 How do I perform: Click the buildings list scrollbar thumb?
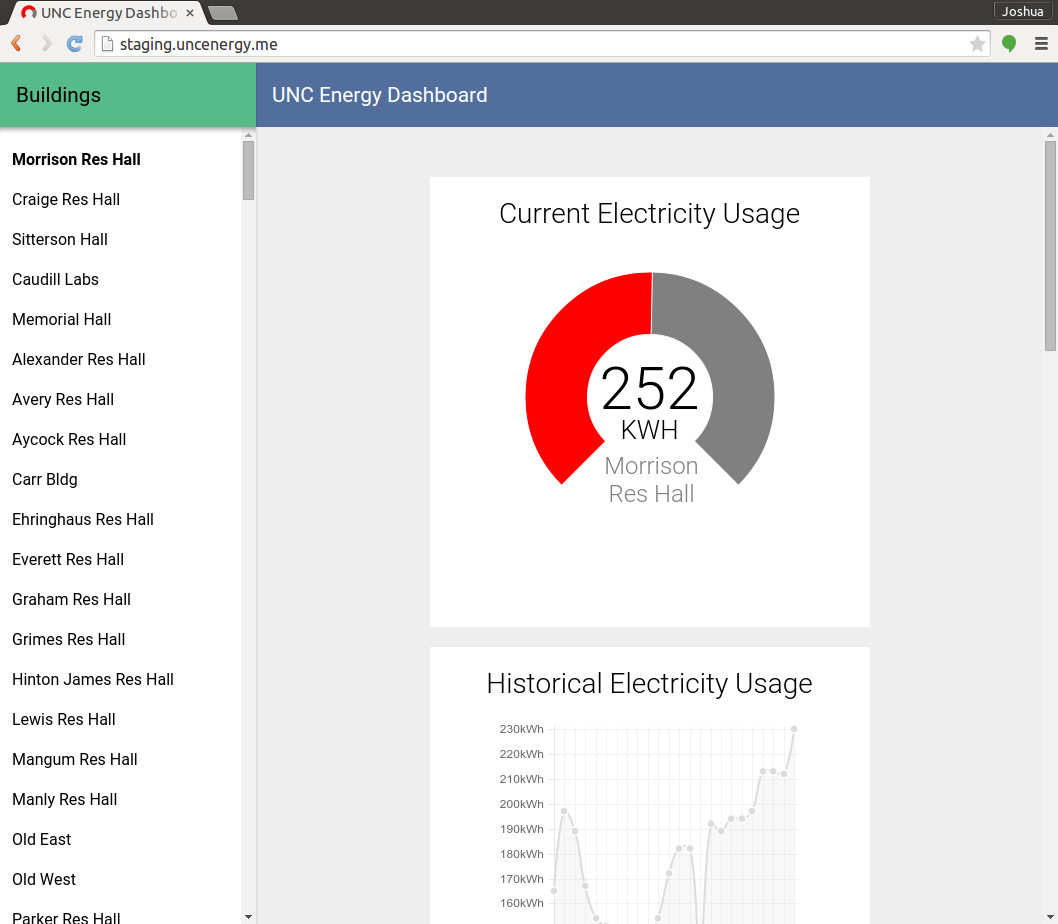pos(248,170)
